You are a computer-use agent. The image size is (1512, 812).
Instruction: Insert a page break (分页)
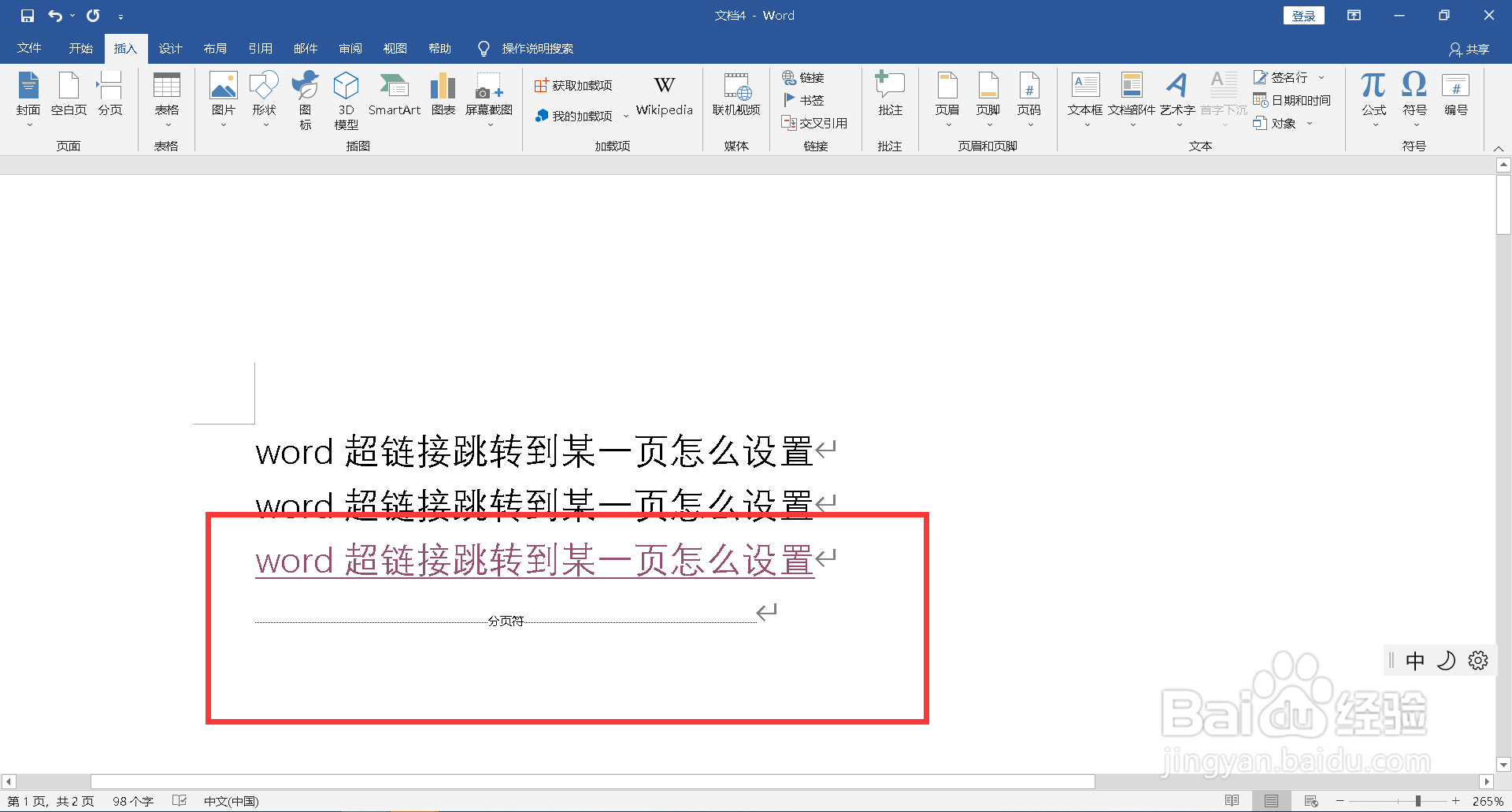110,95
